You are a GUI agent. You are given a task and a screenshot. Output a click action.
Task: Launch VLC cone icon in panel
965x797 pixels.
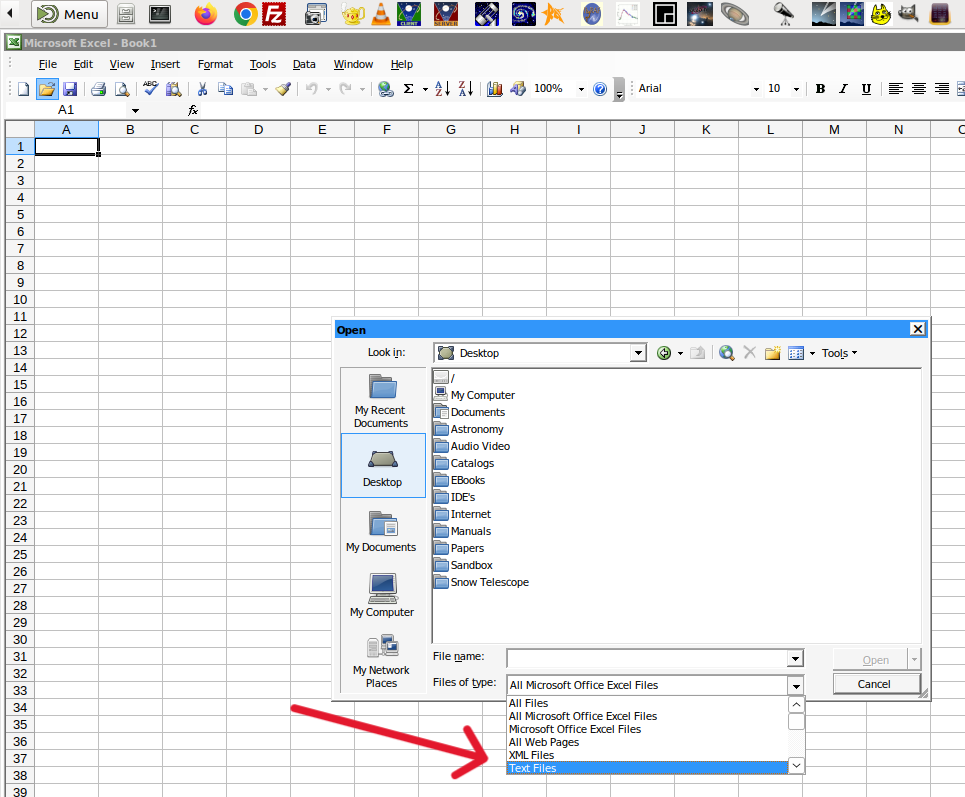coord(381,14)
